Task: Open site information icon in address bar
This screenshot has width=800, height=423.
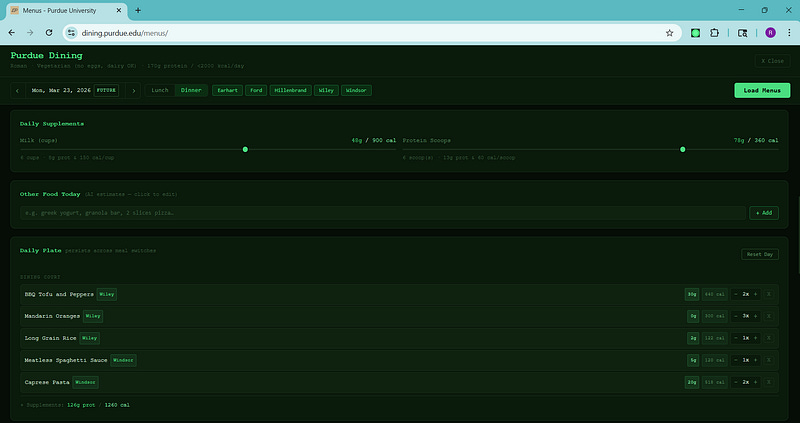Action: 71,33
